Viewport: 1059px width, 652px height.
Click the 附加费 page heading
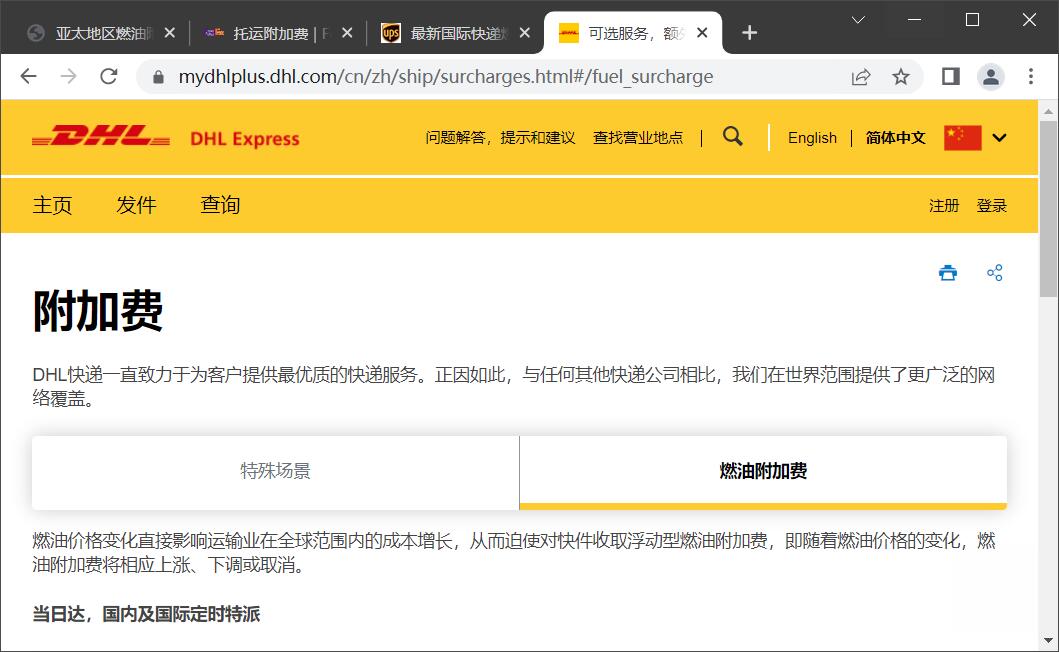(98, 311)
